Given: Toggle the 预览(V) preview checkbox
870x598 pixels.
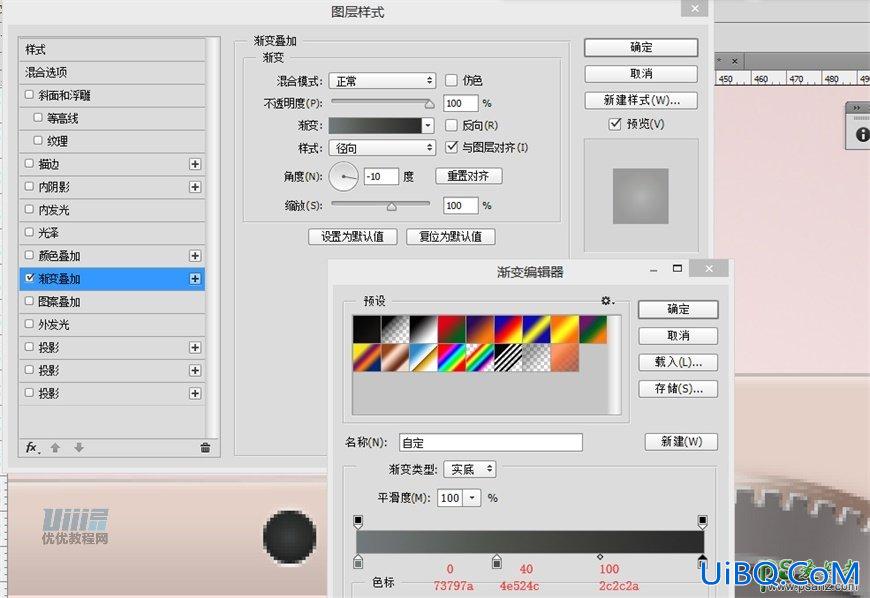Looking at the screenshot, I should (615, 124).
